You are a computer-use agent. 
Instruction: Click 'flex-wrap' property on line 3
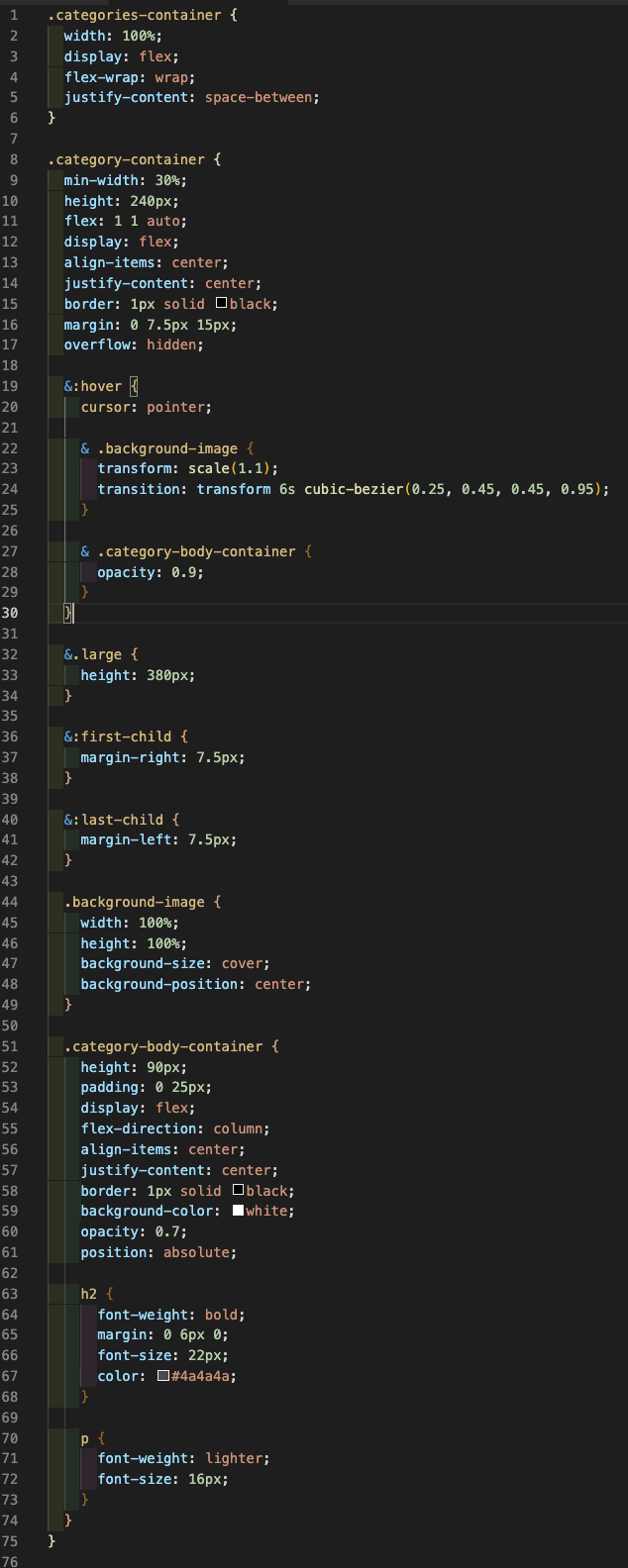pyautogui.click(x=101, y=77)
